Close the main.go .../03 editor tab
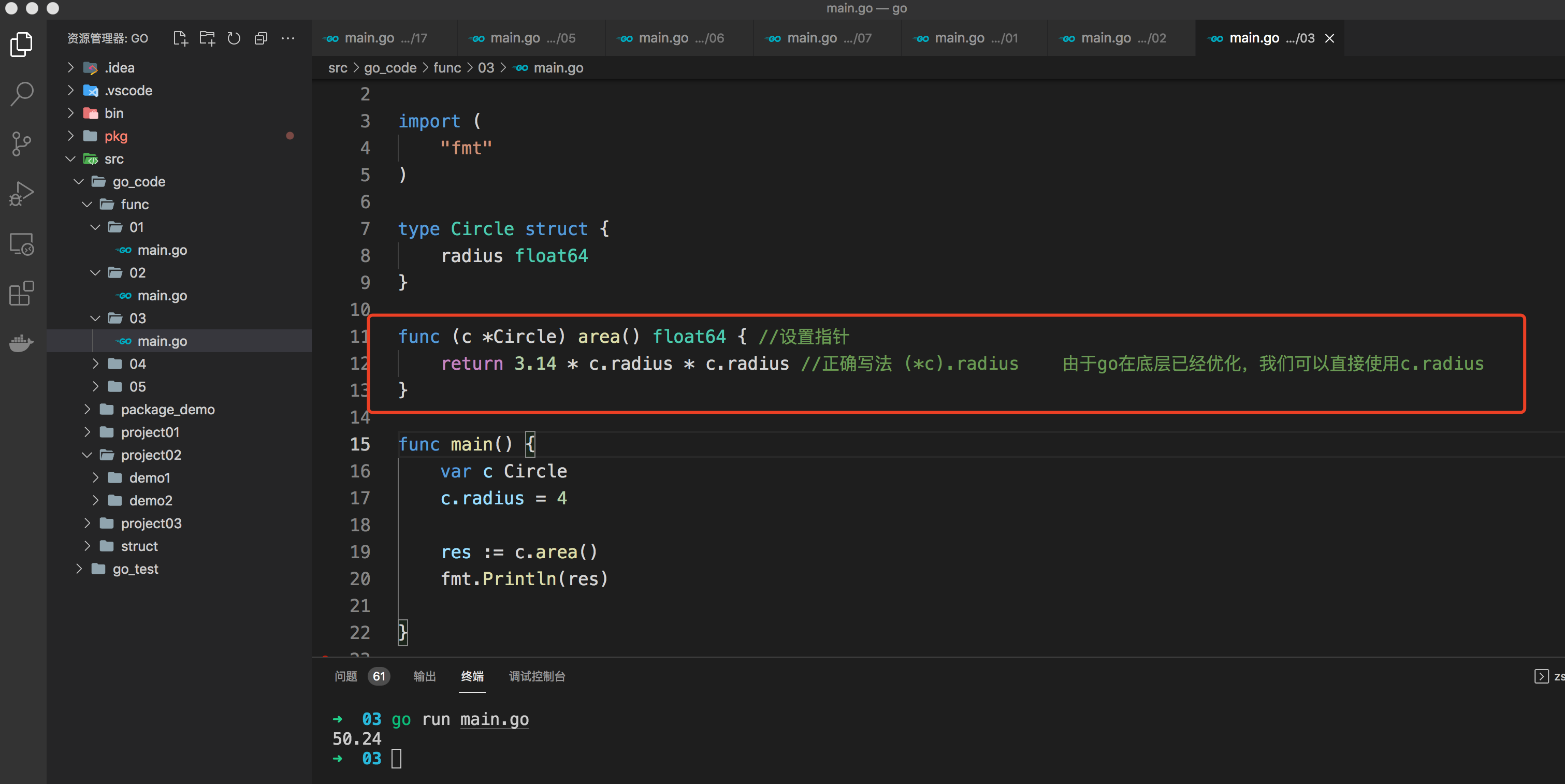1565x784 pixels. click(1329, 38)
